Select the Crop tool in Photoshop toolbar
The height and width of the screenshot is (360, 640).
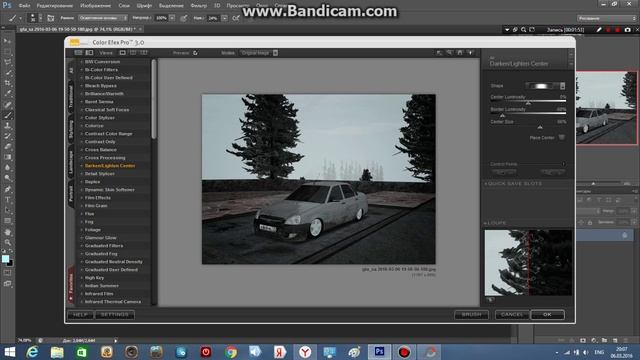click(7, 83)
